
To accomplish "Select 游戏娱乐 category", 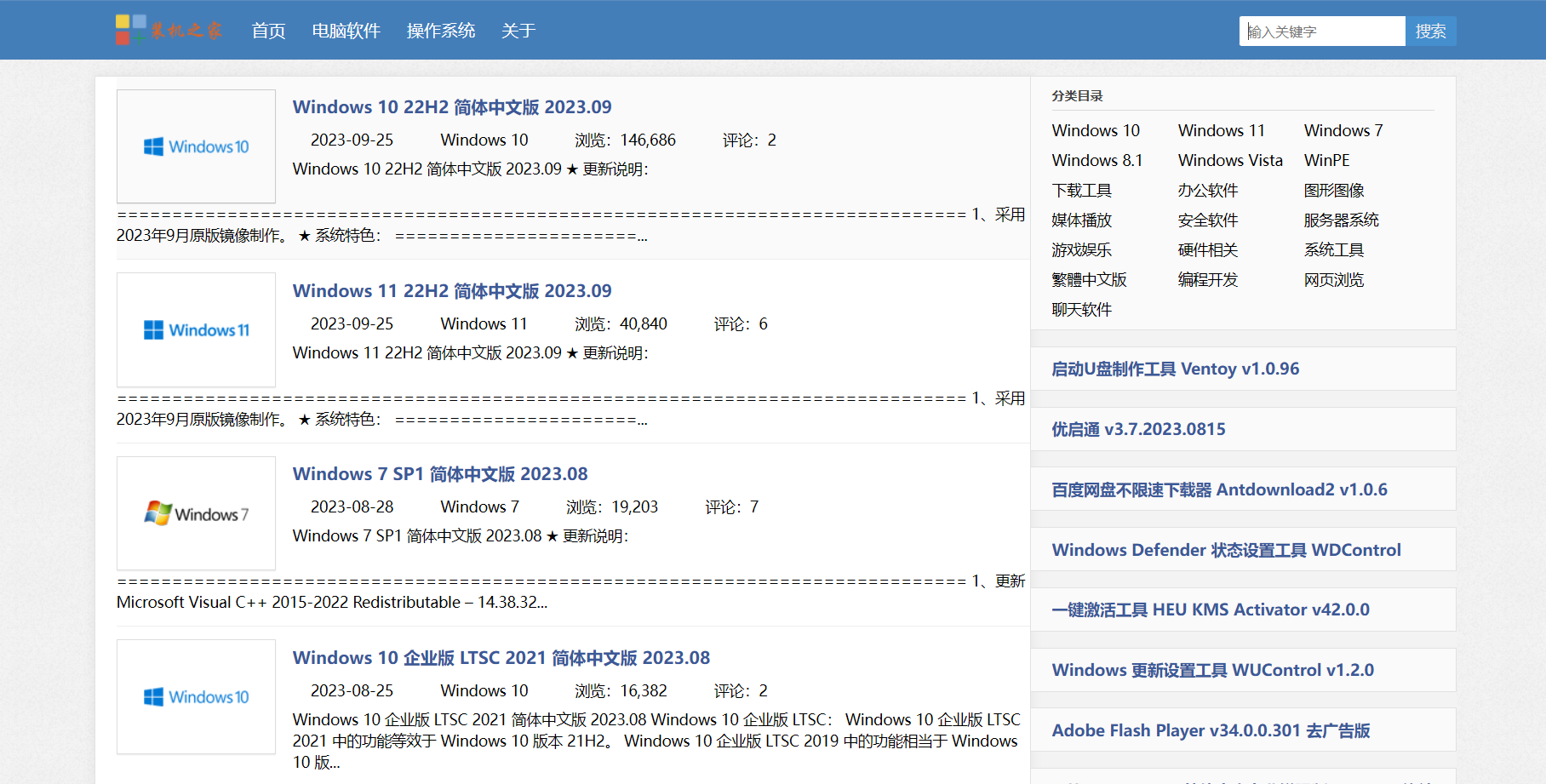I will pyautogui.click(x=1081, y=249).
